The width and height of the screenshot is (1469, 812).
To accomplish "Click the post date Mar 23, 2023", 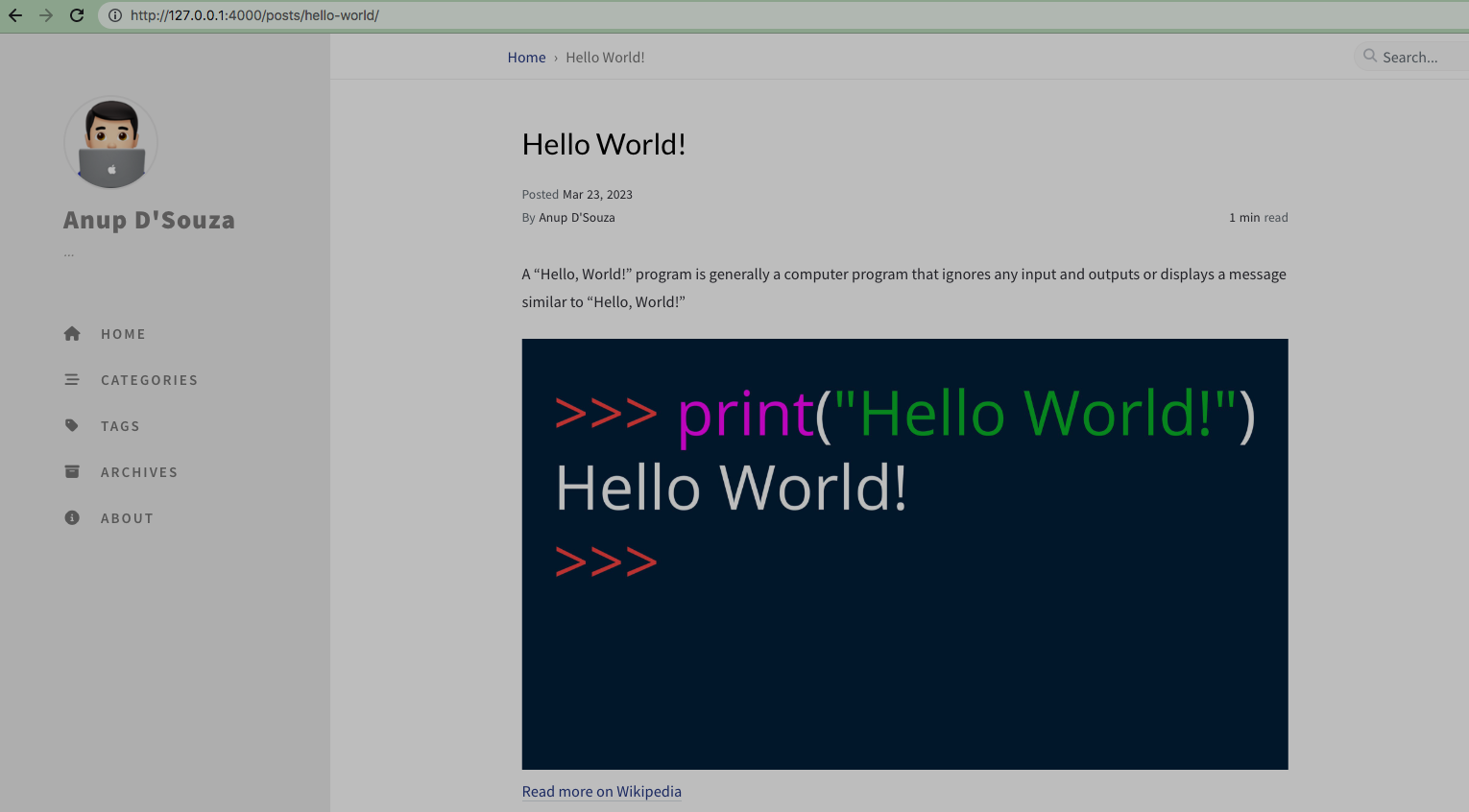I will coord(597,195).
